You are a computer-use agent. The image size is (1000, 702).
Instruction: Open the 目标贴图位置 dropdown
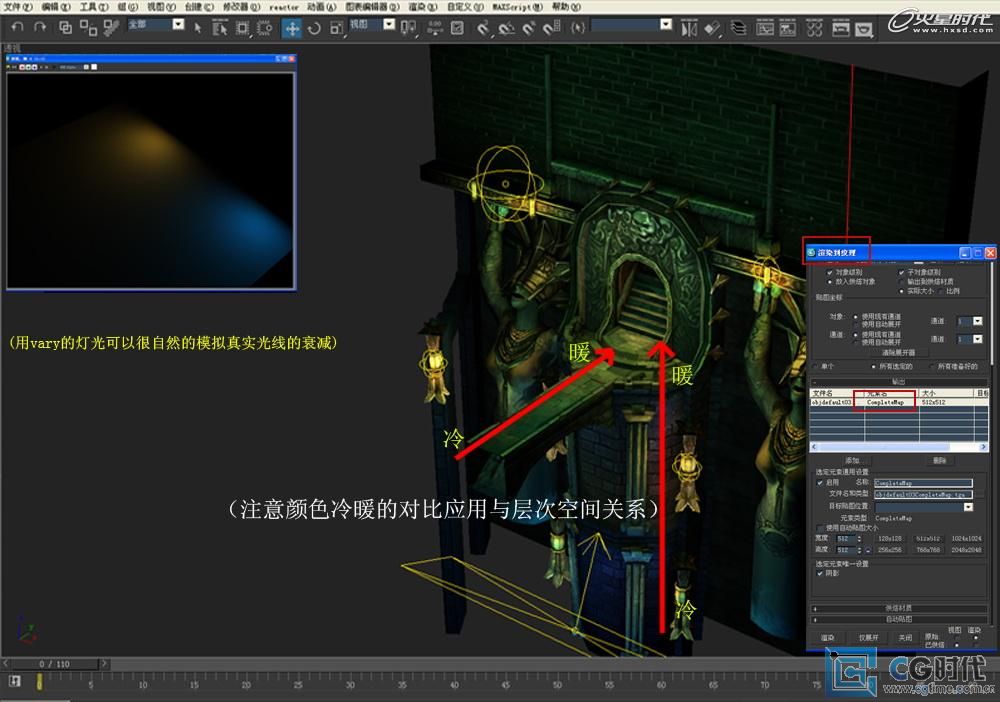pos(968,507)
